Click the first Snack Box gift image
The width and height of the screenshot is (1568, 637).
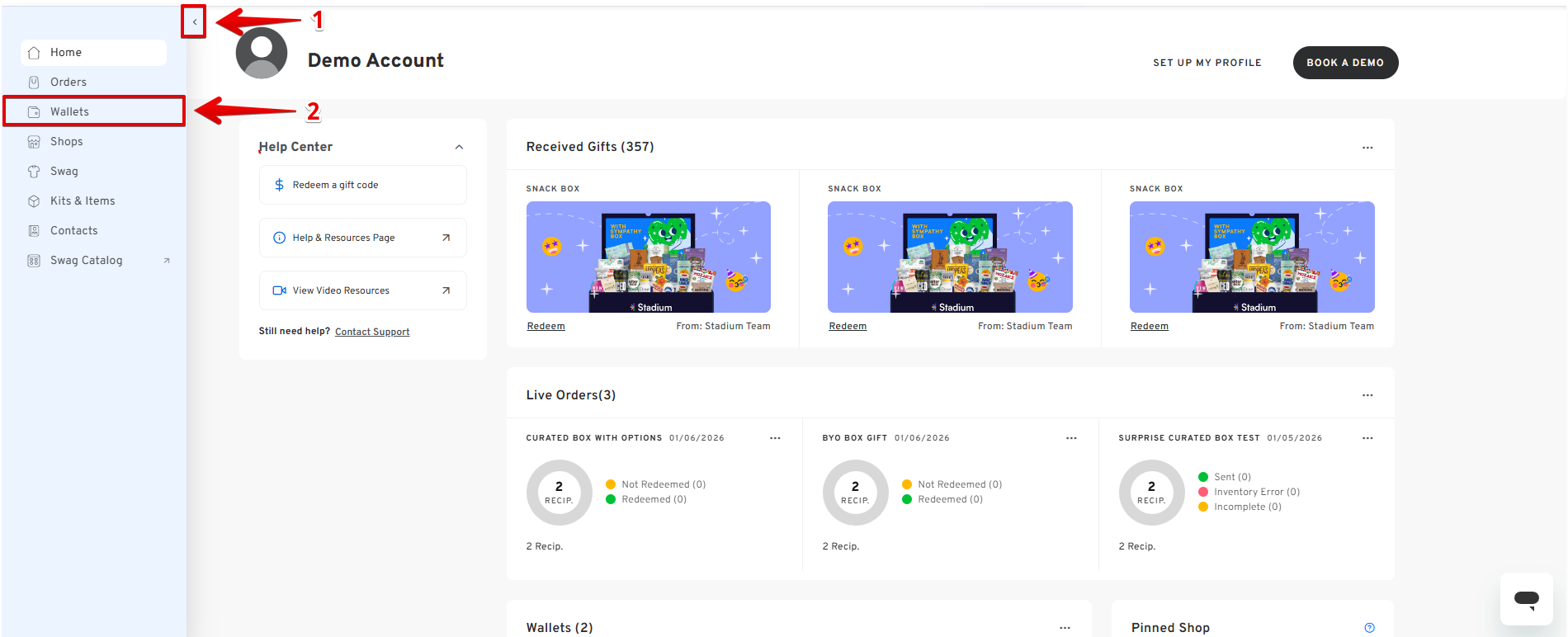point(648,257)
